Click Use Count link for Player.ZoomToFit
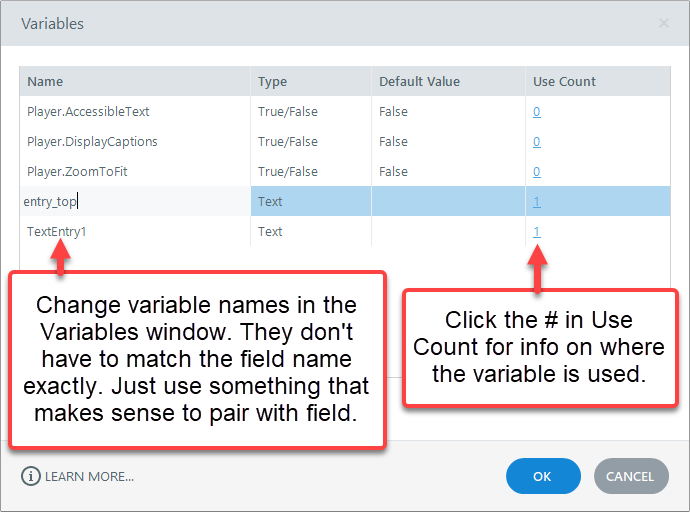 click(x=537, y=172)
